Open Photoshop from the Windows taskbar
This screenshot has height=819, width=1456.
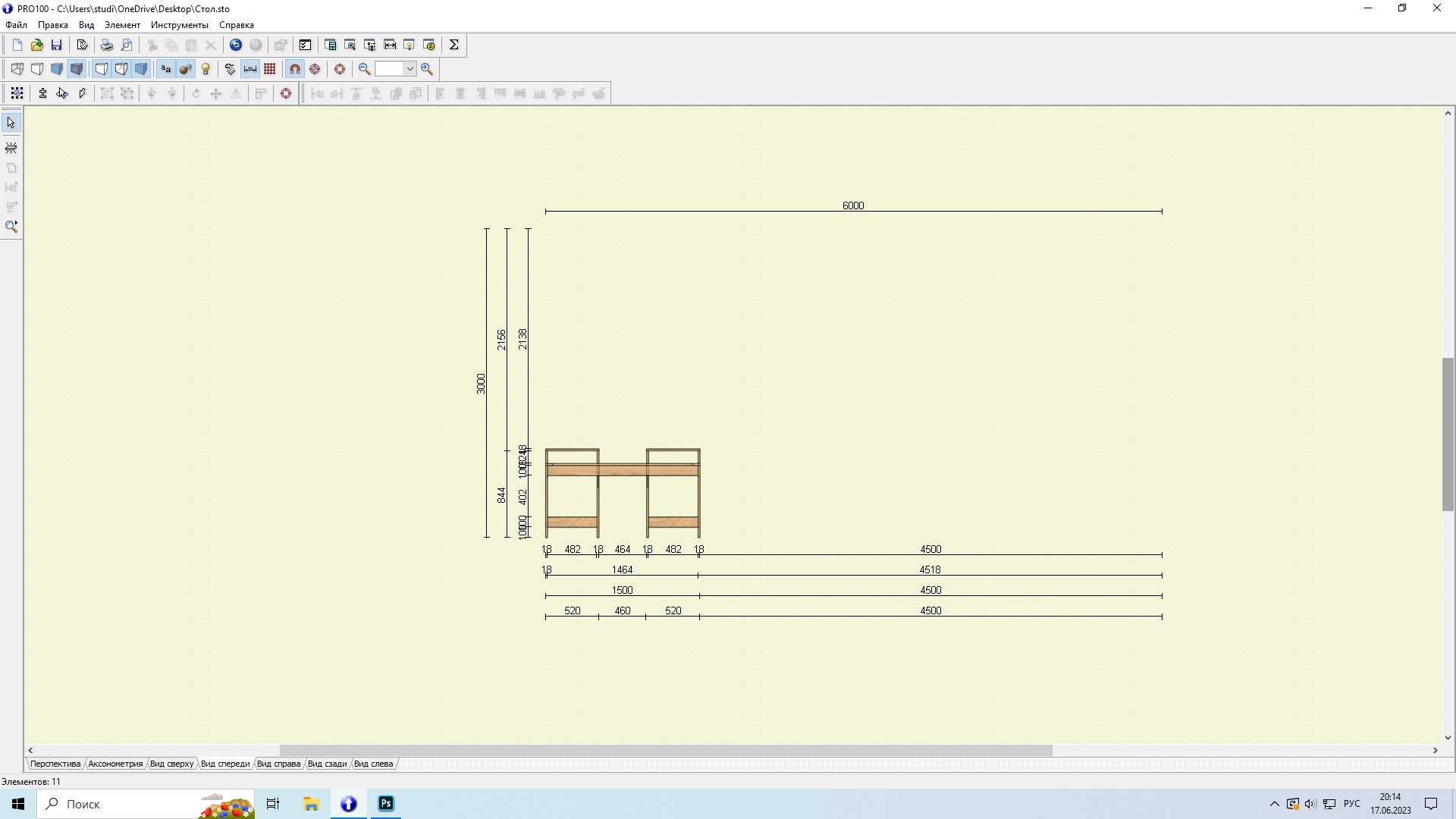[x=386, y=804]
